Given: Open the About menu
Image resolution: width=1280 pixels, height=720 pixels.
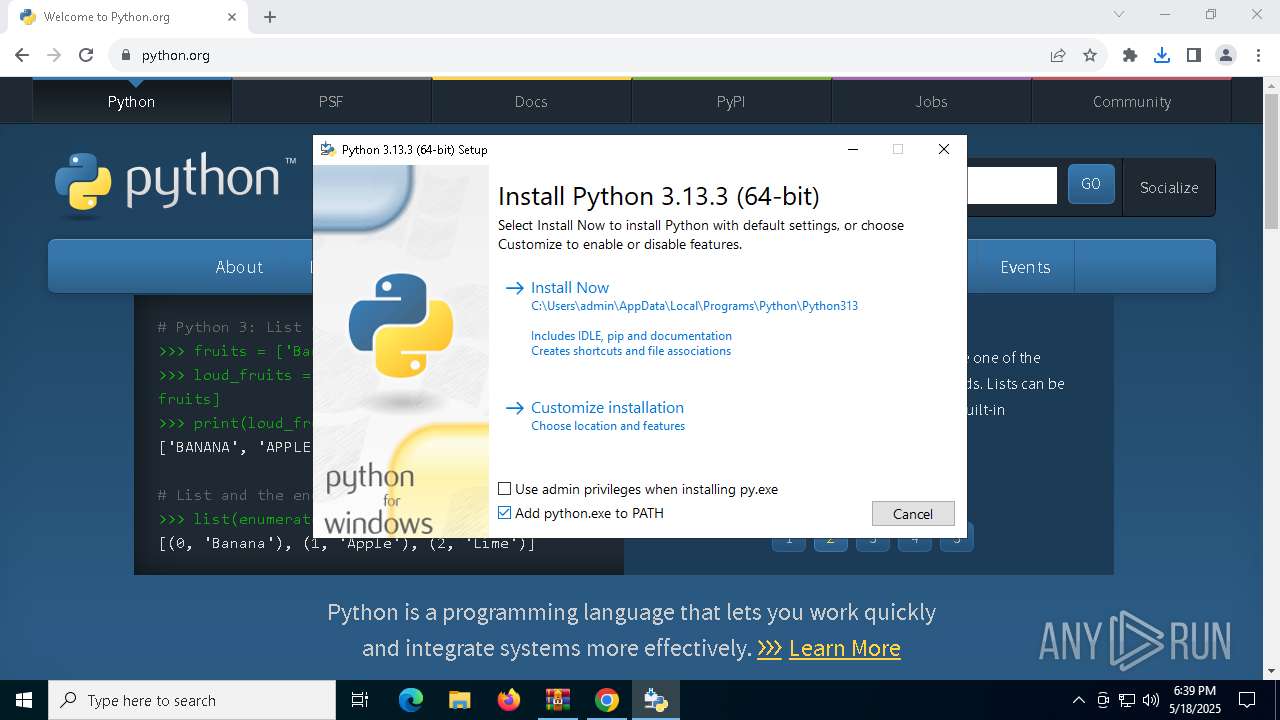Looking at the screenshot, I should [239, 267].
